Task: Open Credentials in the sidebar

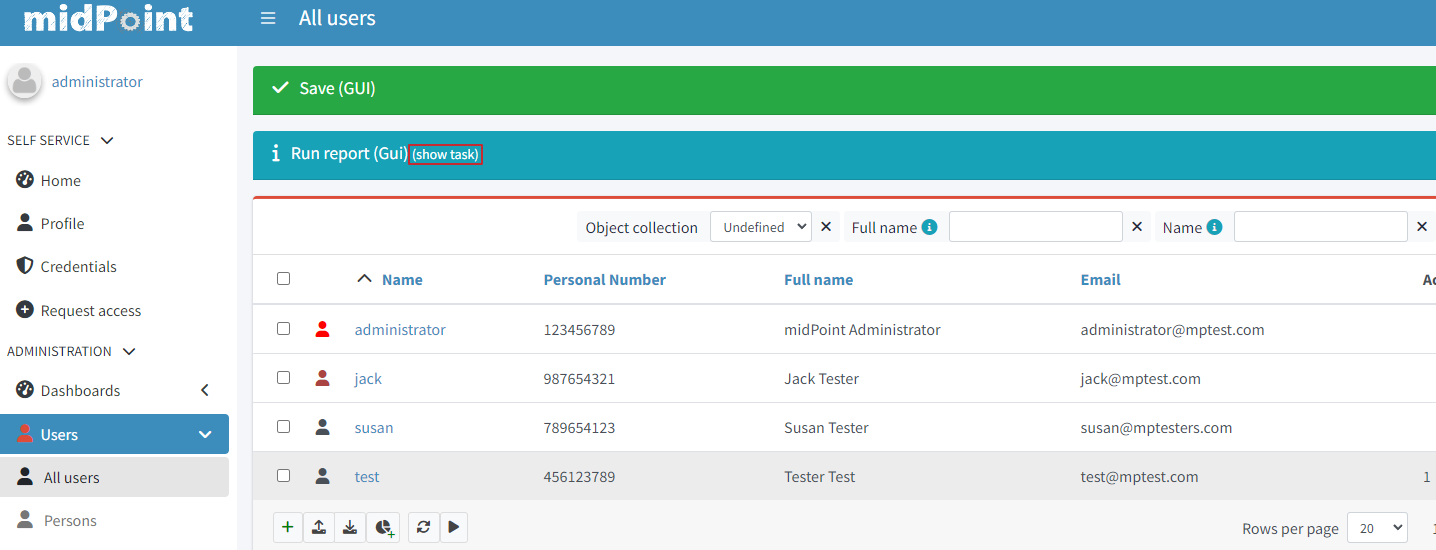Action: pos(78,267)
